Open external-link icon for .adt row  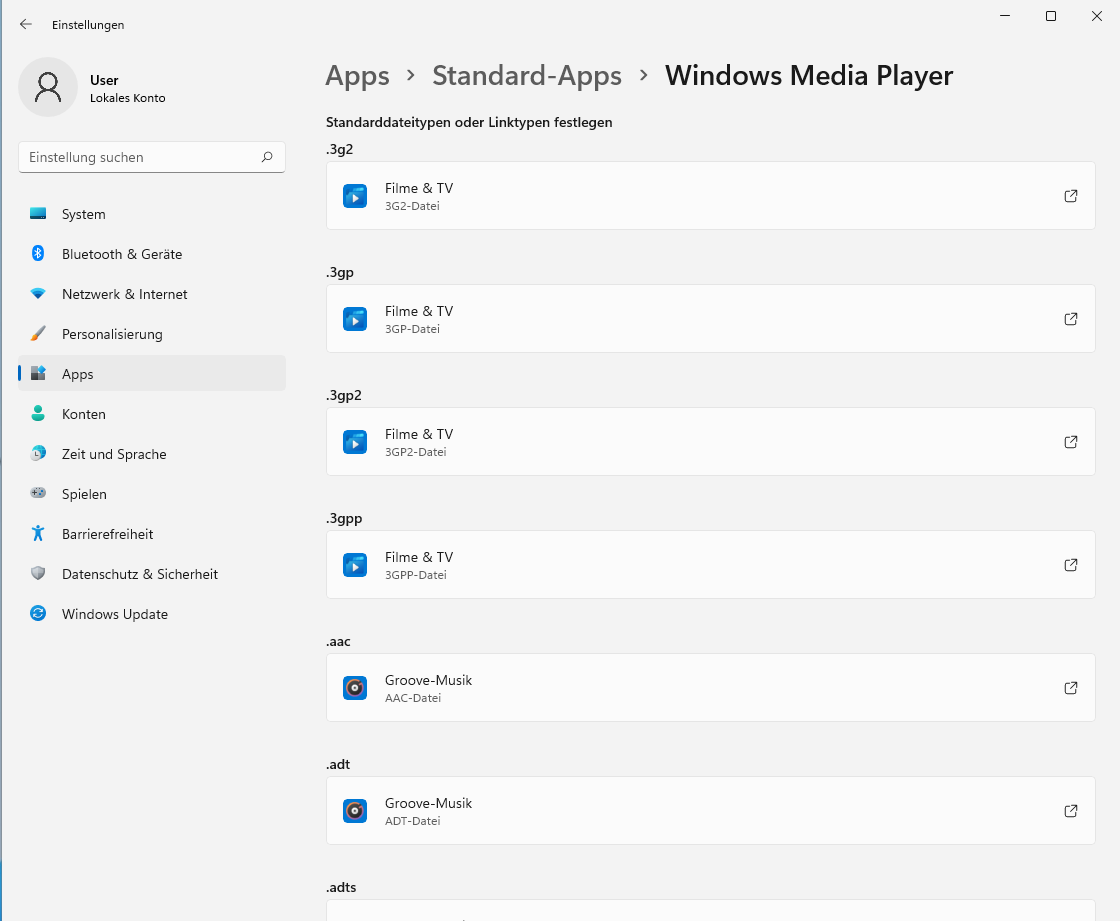pyautogui.click(x=1070, y=811)
